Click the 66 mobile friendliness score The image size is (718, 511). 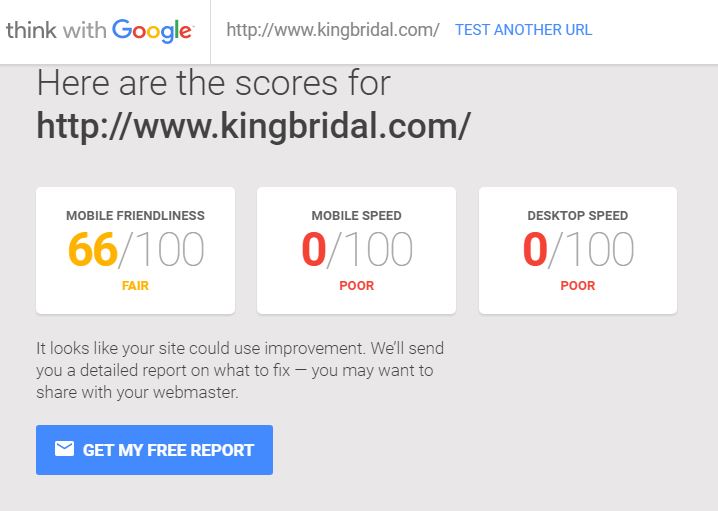[x=93, y=249]
